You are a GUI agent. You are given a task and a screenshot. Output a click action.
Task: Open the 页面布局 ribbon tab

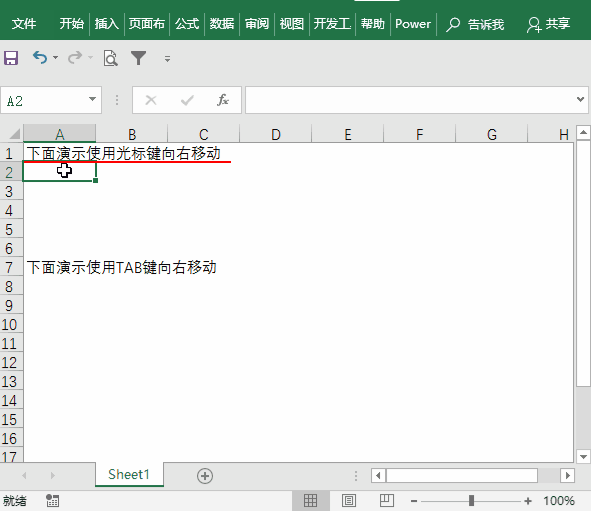147,24
